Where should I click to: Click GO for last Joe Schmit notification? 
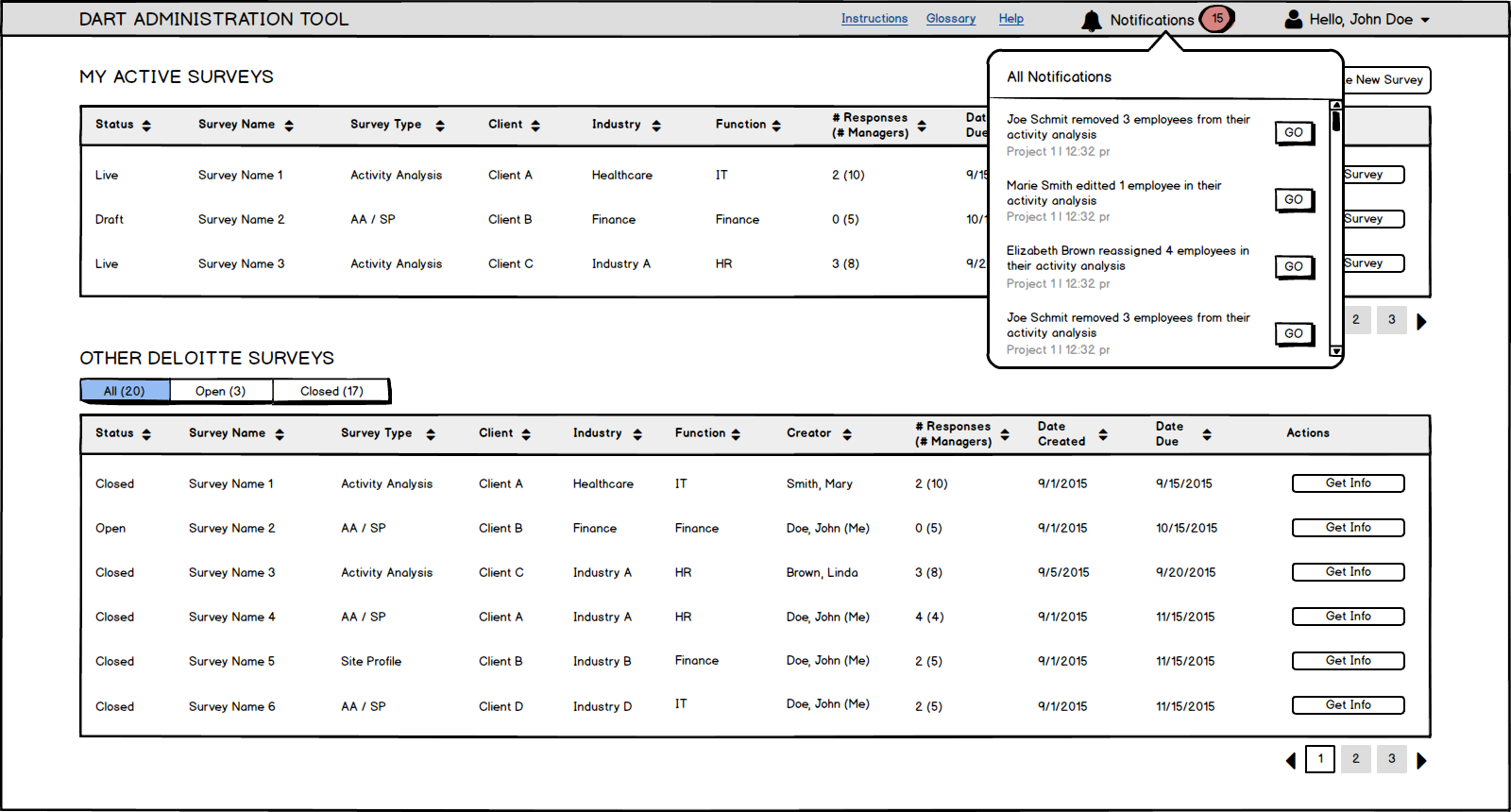(x=1294, y=334)
